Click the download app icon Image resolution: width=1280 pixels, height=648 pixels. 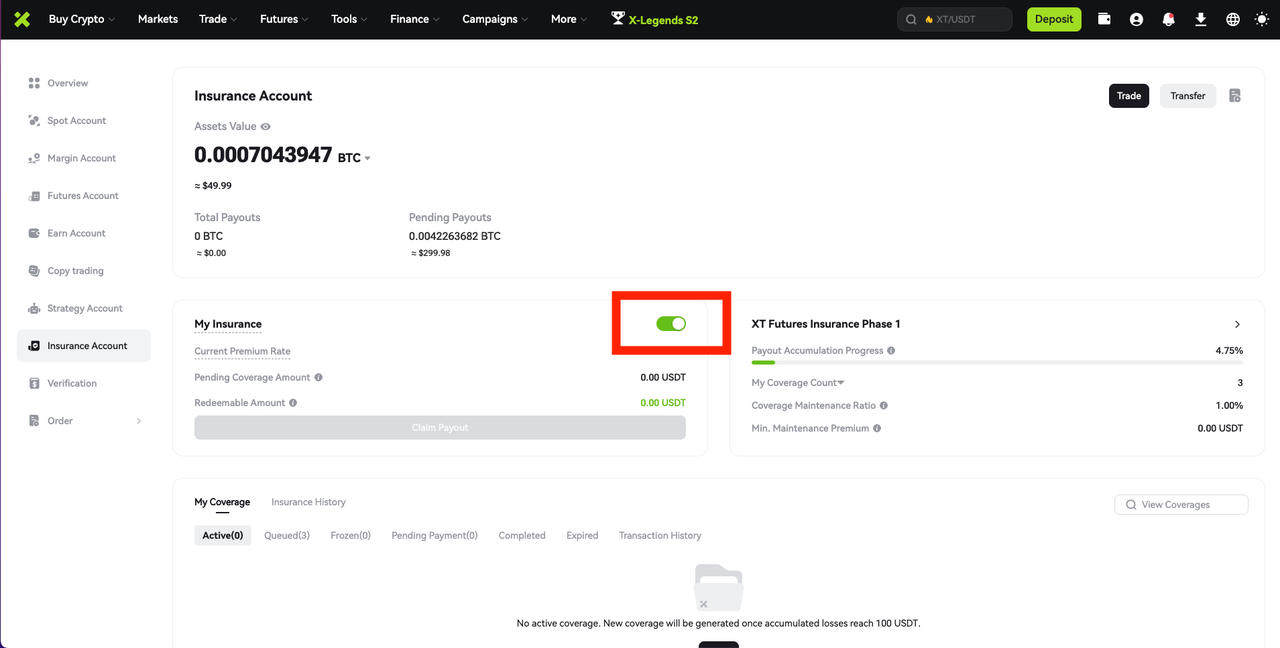point(1201,19)
